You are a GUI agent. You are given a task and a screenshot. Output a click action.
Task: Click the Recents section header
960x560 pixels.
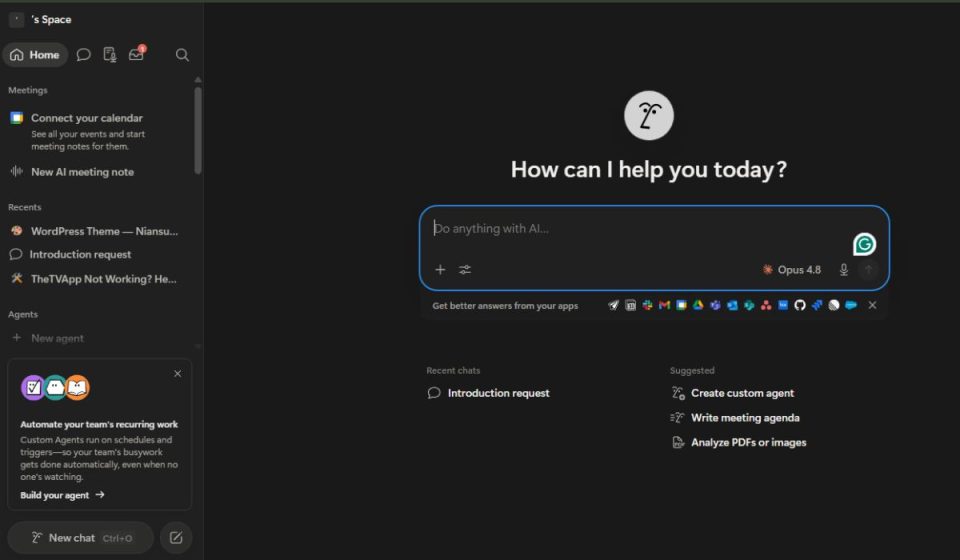click(24, 207)
